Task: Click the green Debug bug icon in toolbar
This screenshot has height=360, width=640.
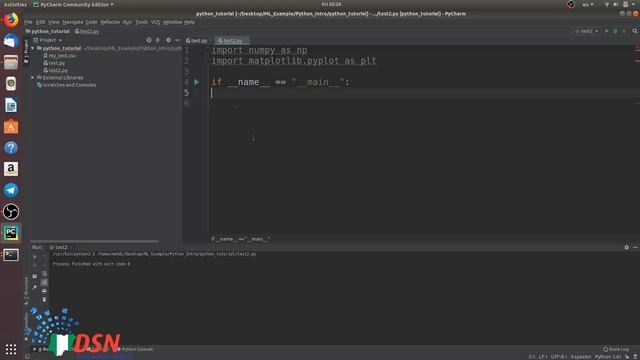Action: (615, 31)
